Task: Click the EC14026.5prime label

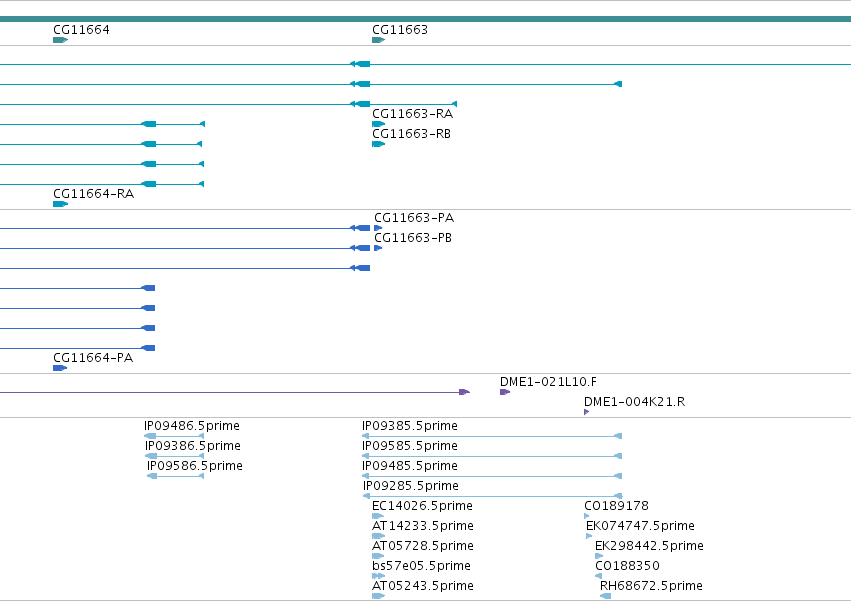Action: 422,506
